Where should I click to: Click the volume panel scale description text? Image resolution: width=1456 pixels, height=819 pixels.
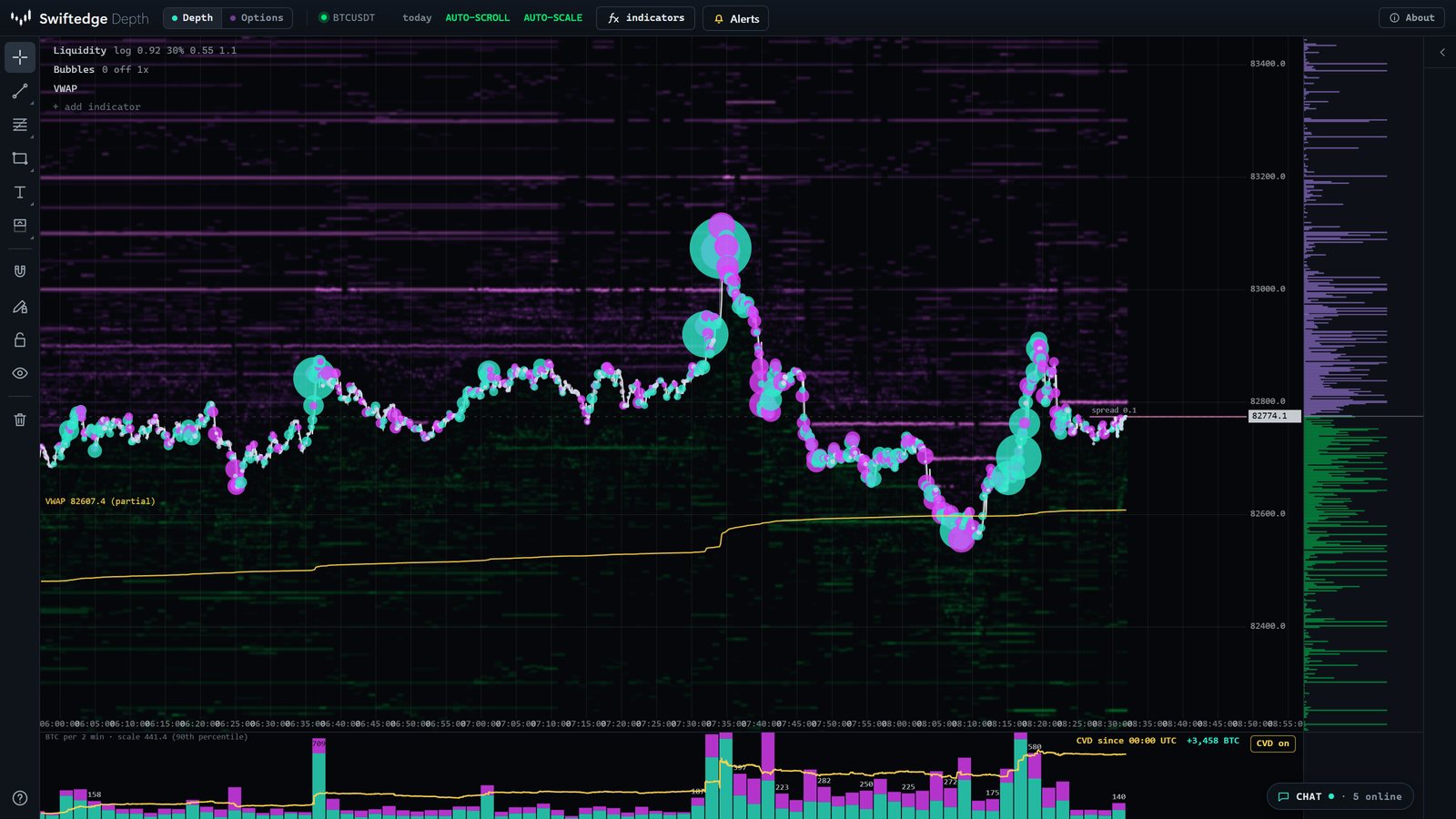click(147, 737)
